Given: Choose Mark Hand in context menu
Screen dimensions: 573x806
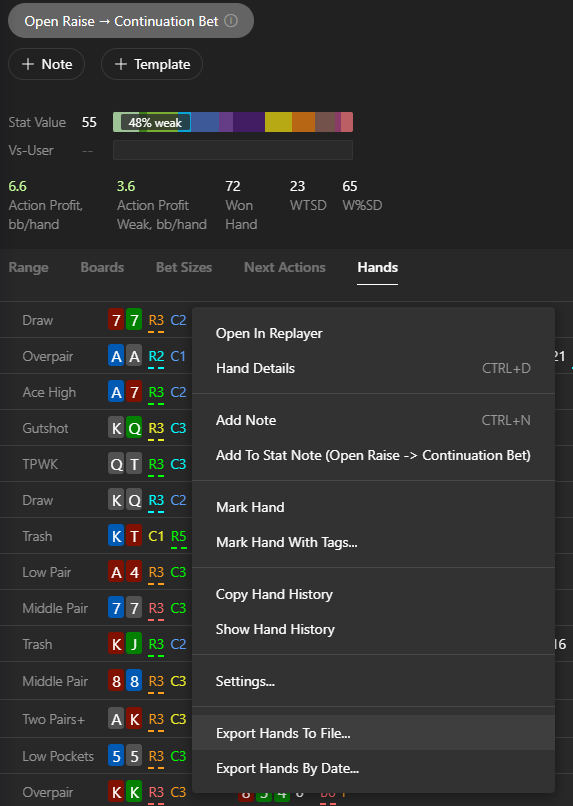Looking at the screenshot, I should pyautogui.click(x=373, y=507).
